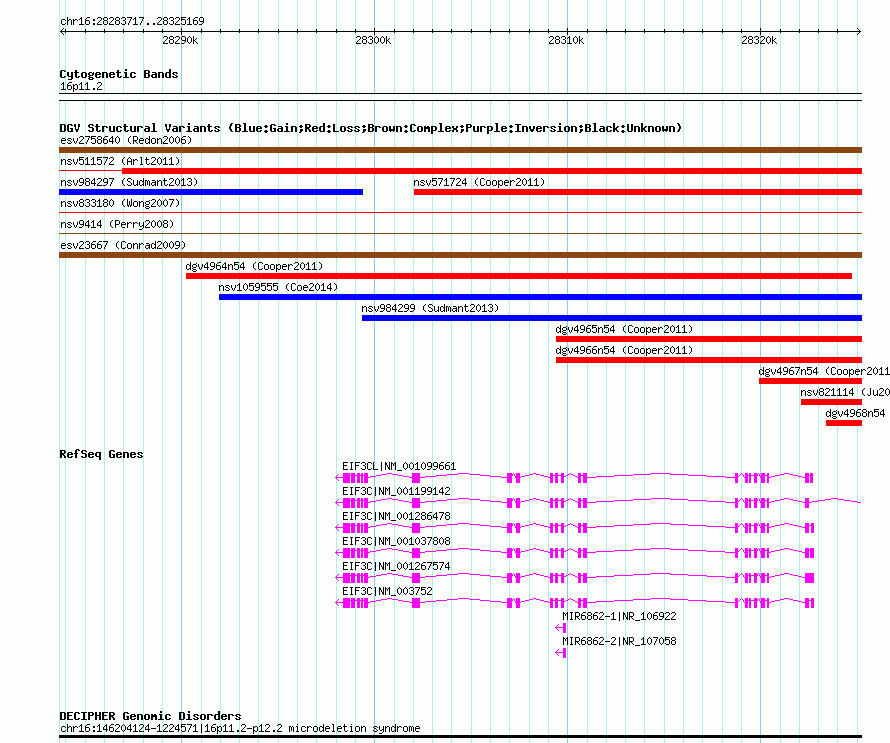Select variant dgv4967n54 label

(824, 371)
